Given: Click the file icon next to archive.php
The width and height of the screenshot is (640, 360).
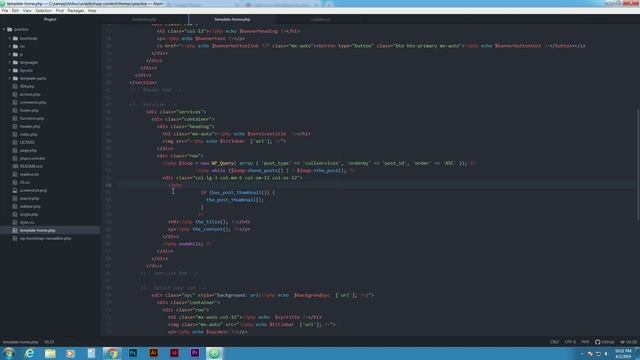Looking at the screenshot, I should [15, 94].
